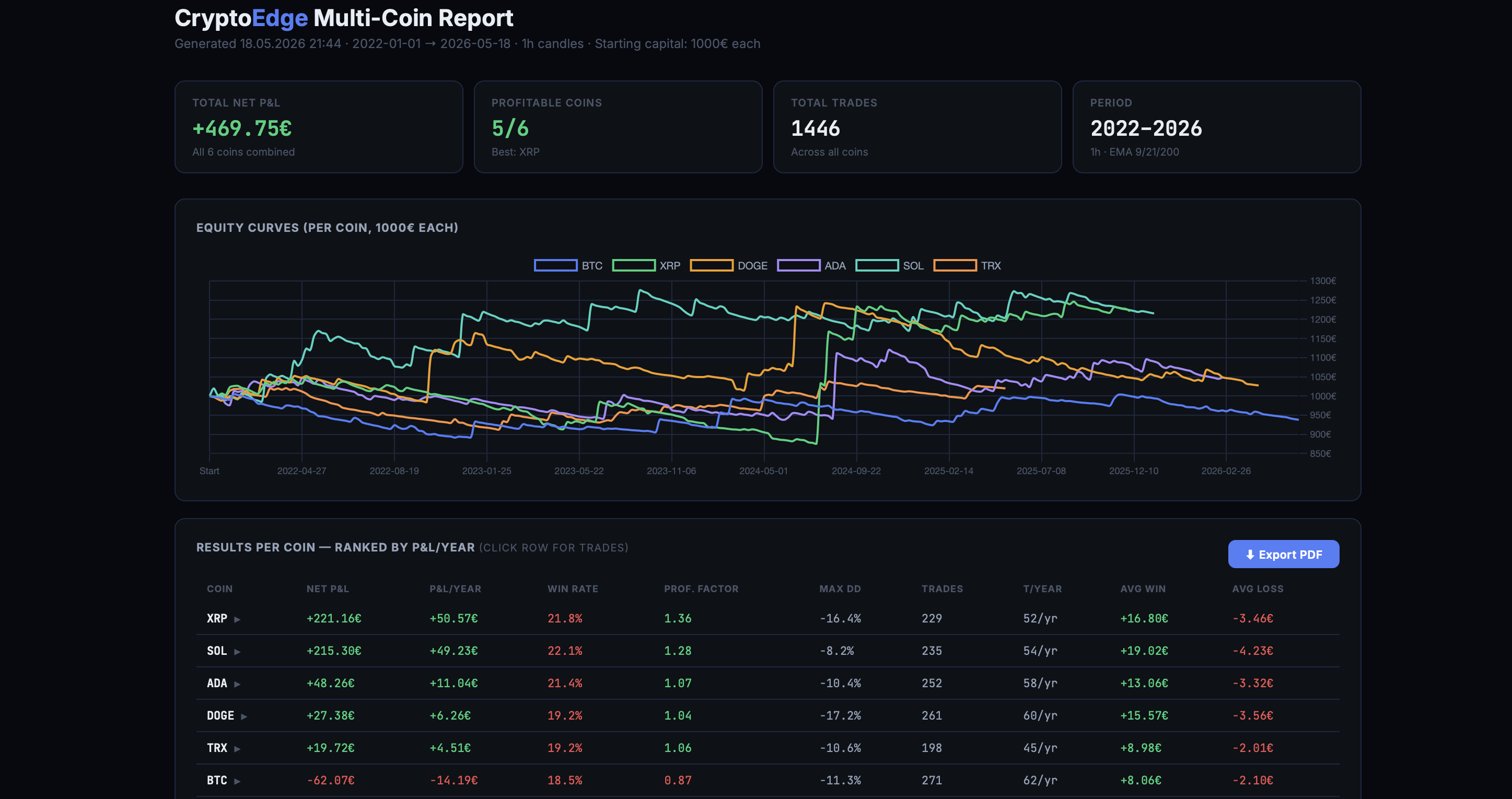Click TRX average loss -2.01€

1252,747
